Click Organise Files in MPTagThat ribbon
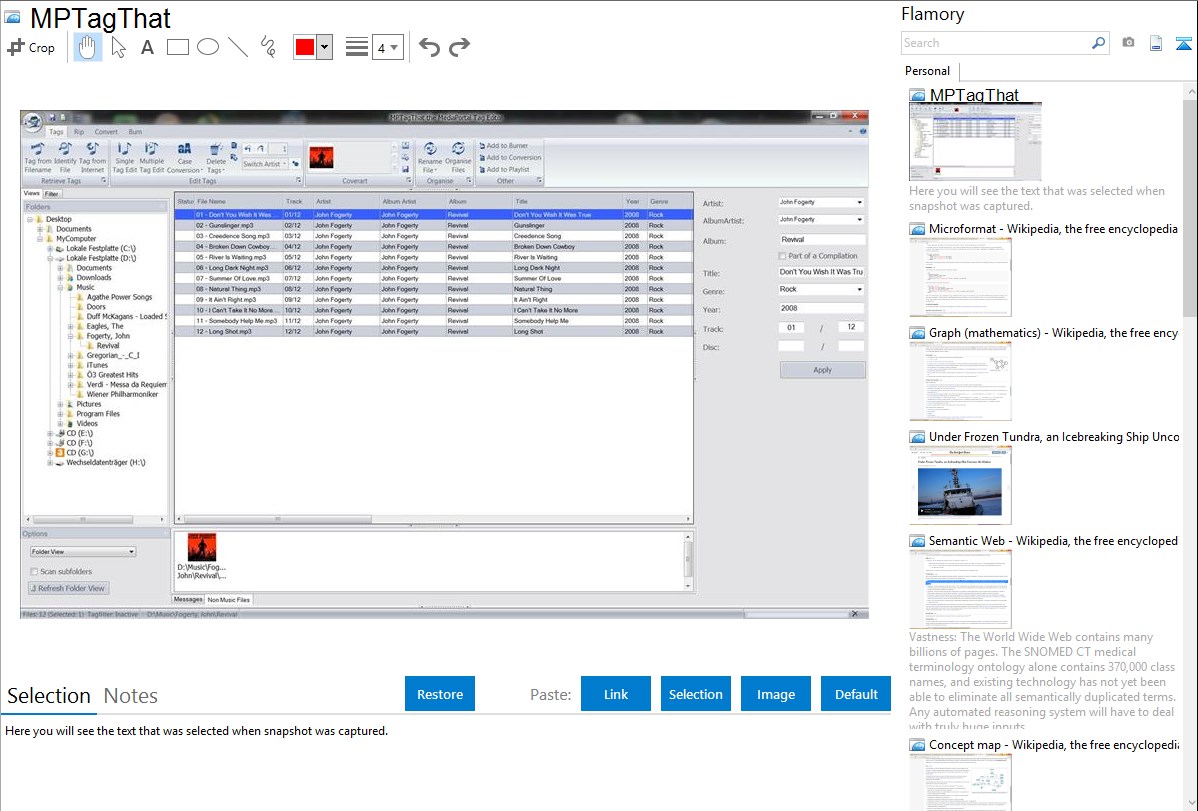The image size is (1198, 811). coord(458,157)
